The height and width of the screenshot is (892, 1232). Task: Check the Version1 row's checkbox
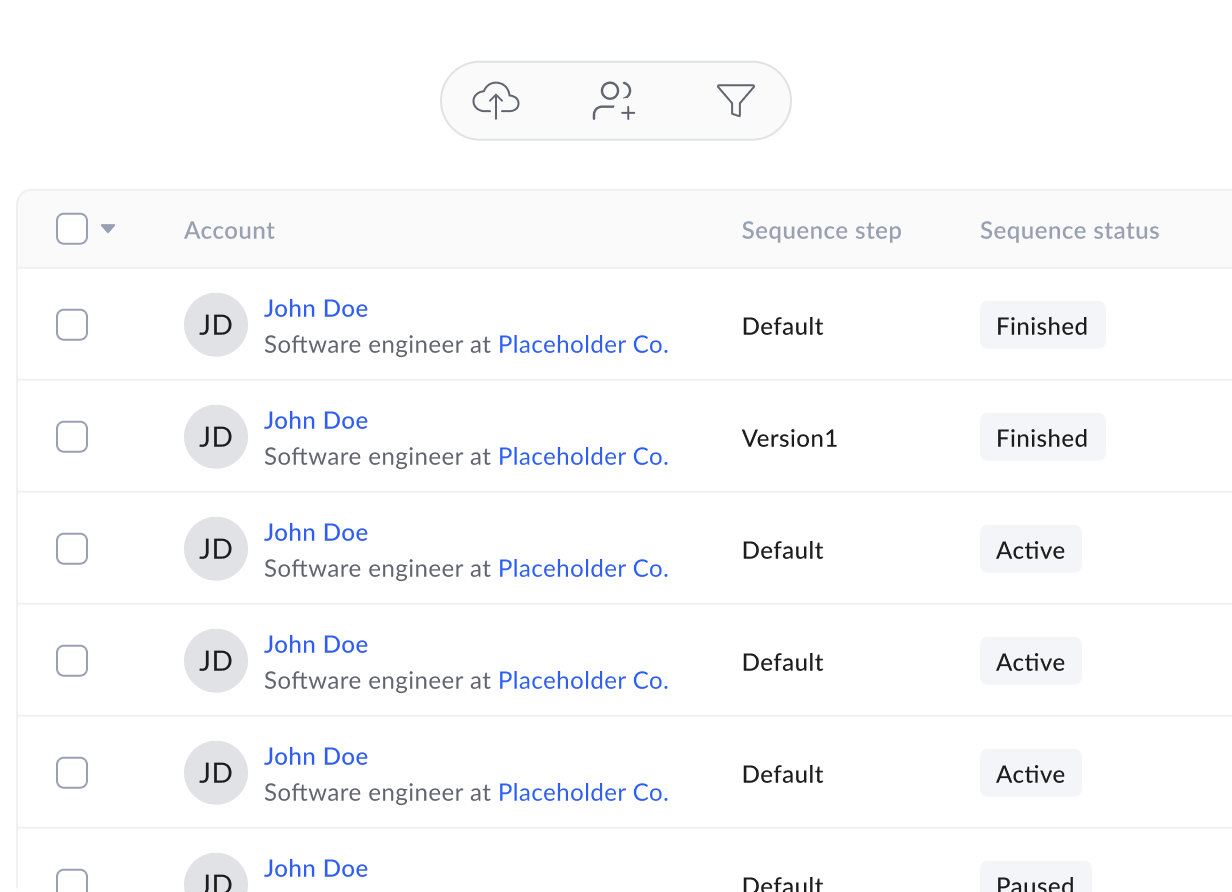[72, 437]
